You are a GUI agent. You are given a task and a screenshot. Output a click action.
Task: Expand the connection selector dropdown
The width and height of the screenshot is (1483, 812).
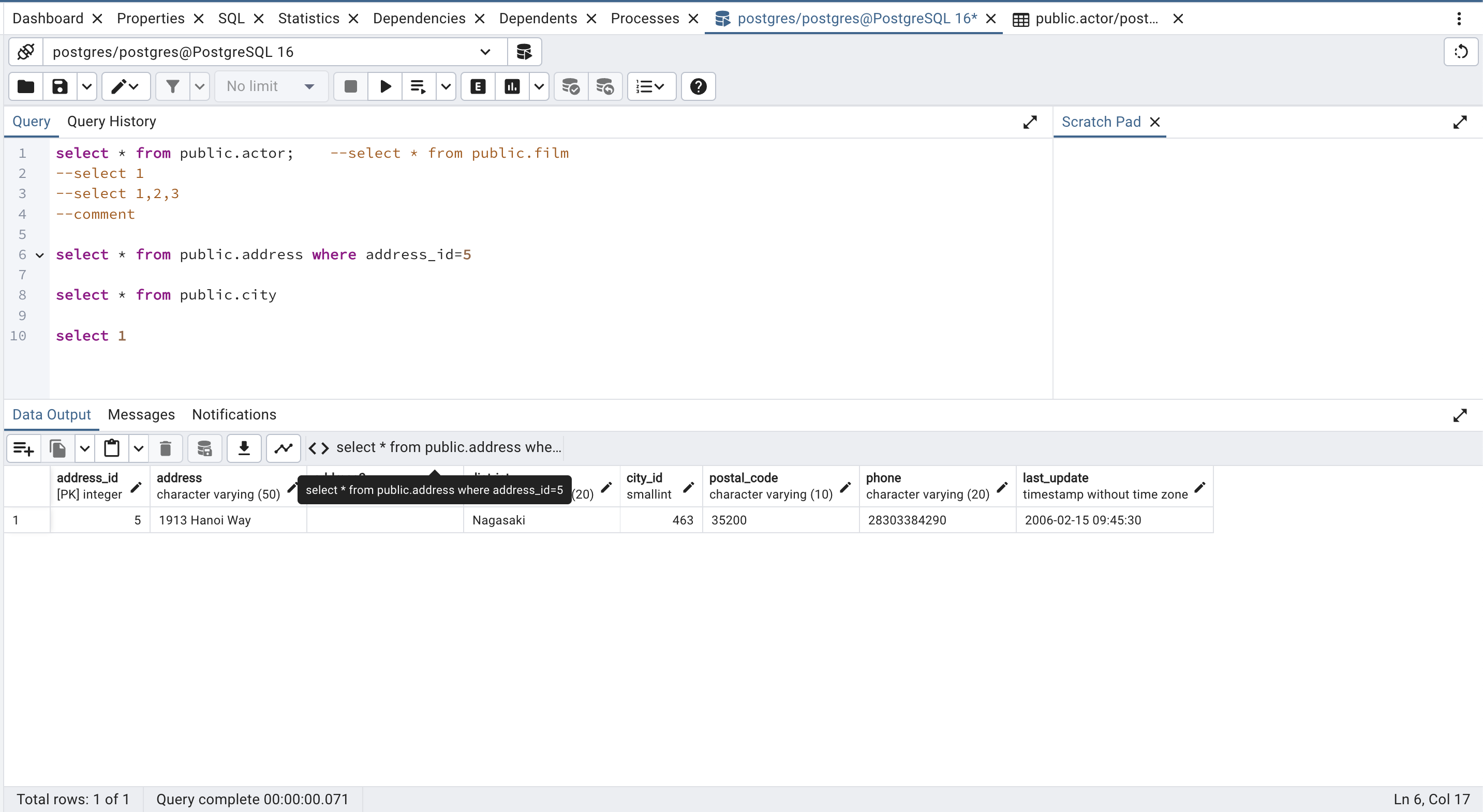point(485,52)
